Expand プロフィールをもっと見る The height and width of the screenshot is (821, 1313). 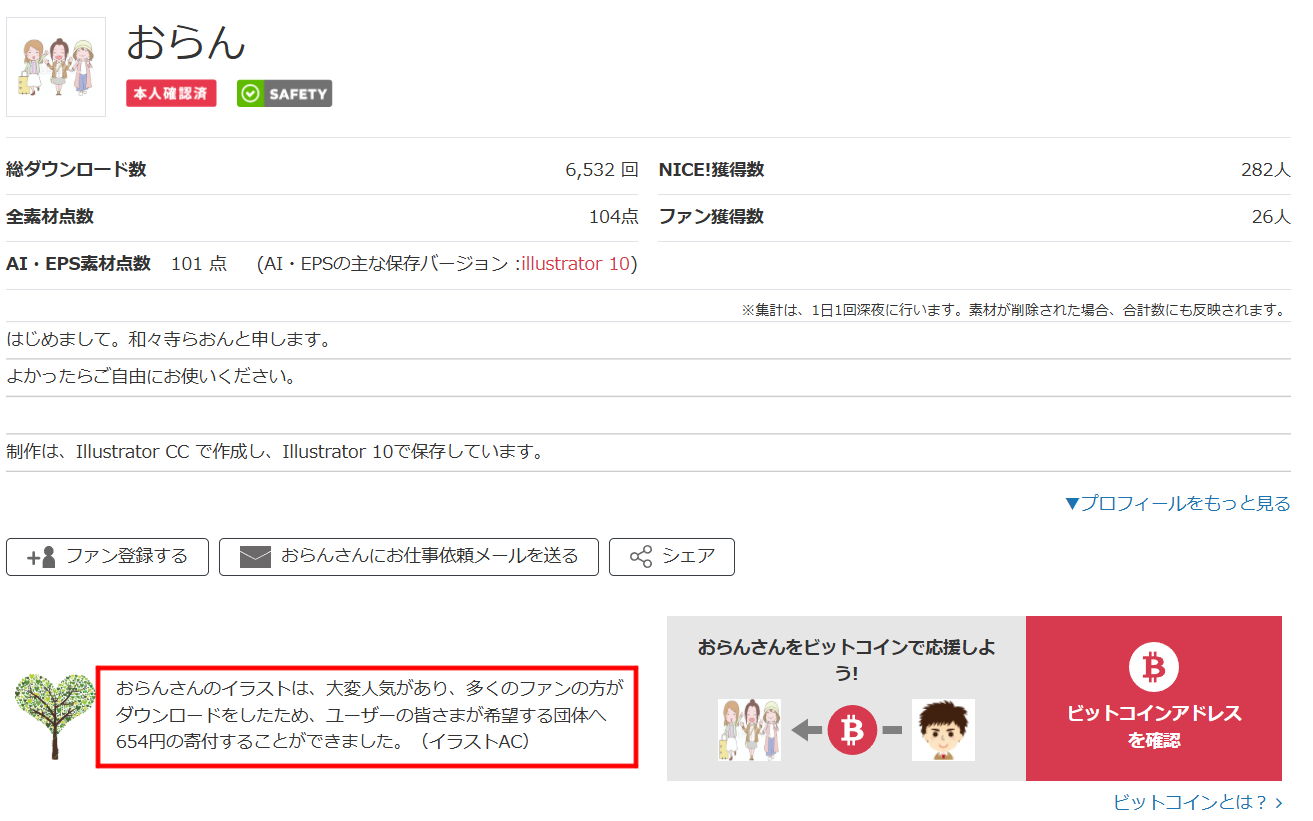point(1177,503)
